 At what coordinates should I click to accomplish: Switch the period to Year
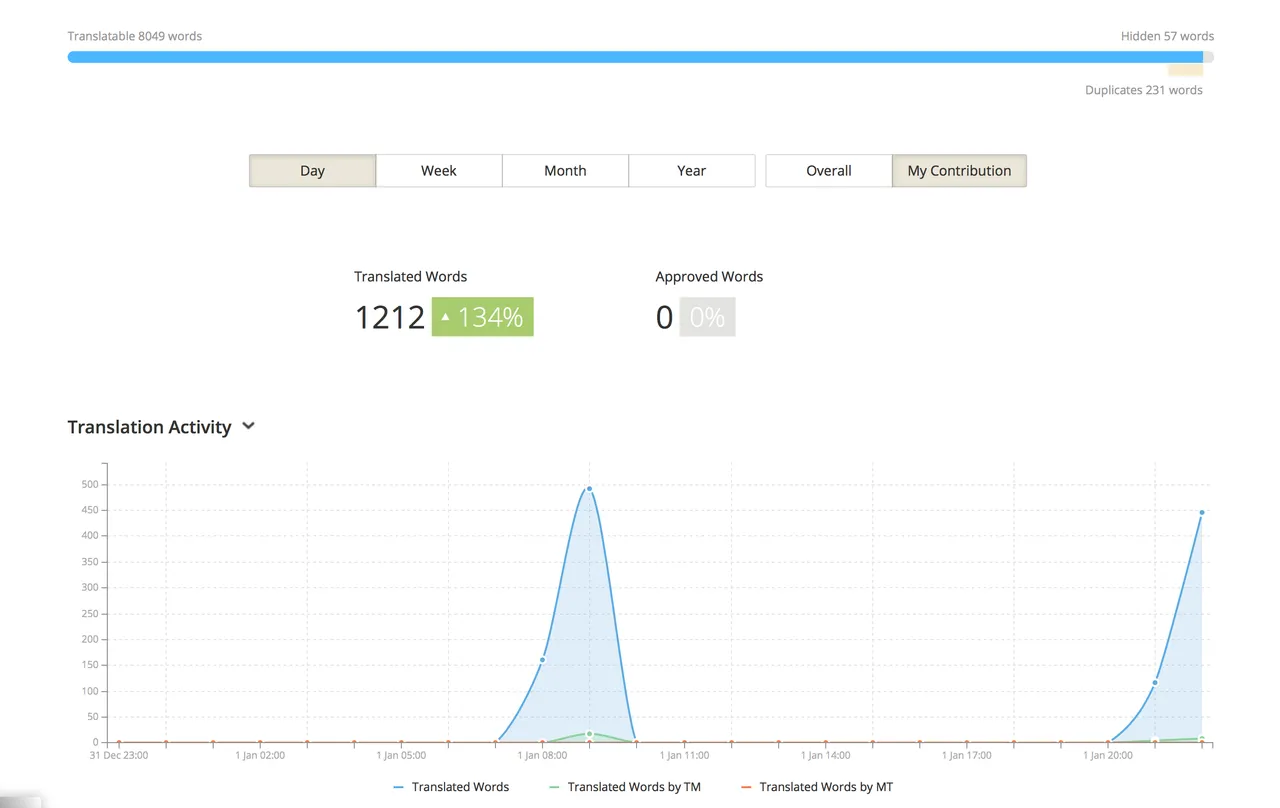(x=692, y=170)
